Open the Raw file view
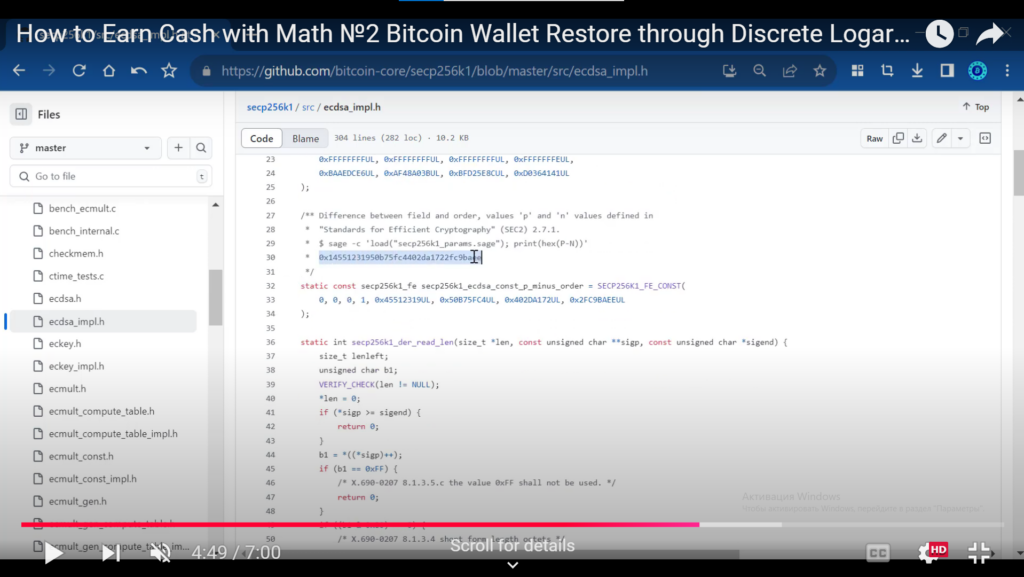 874,138
